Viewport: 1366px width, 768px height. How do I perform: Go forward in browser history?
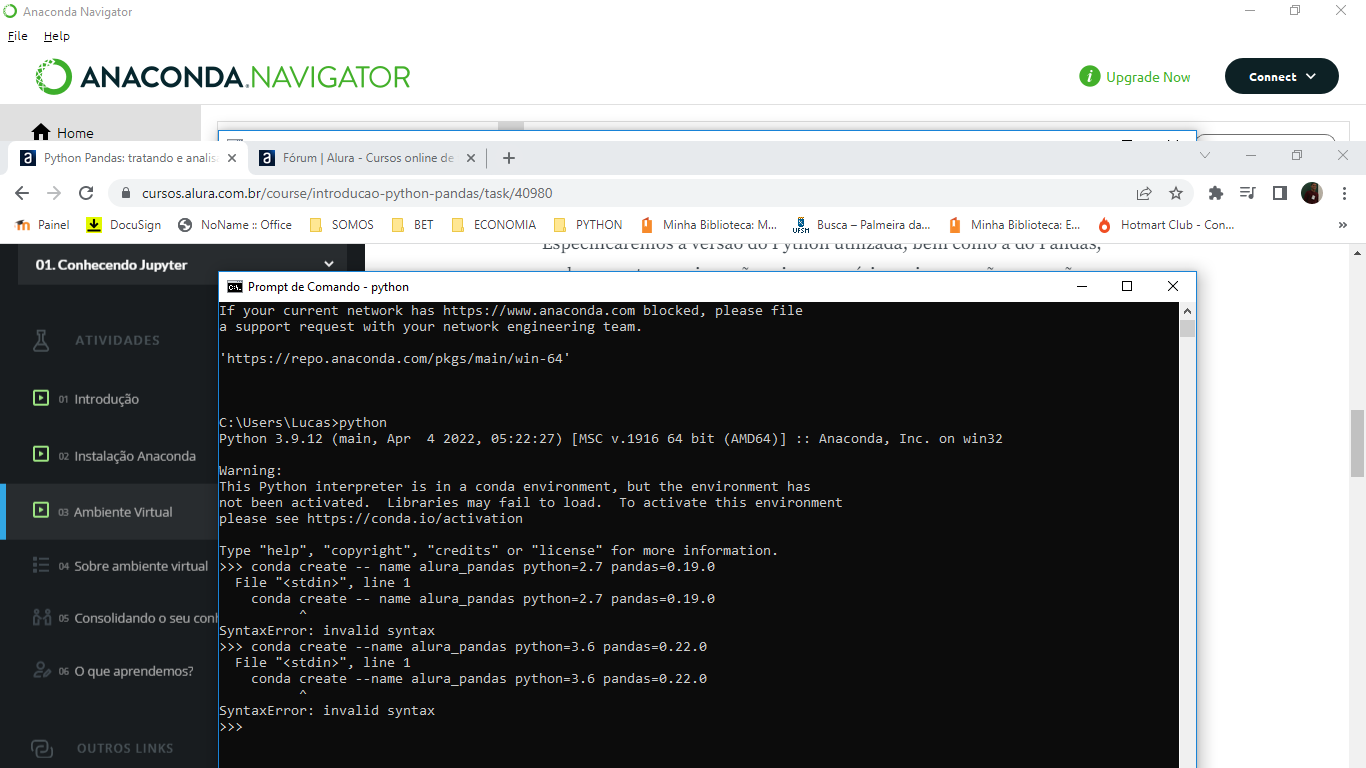click(x=54, y=193)
